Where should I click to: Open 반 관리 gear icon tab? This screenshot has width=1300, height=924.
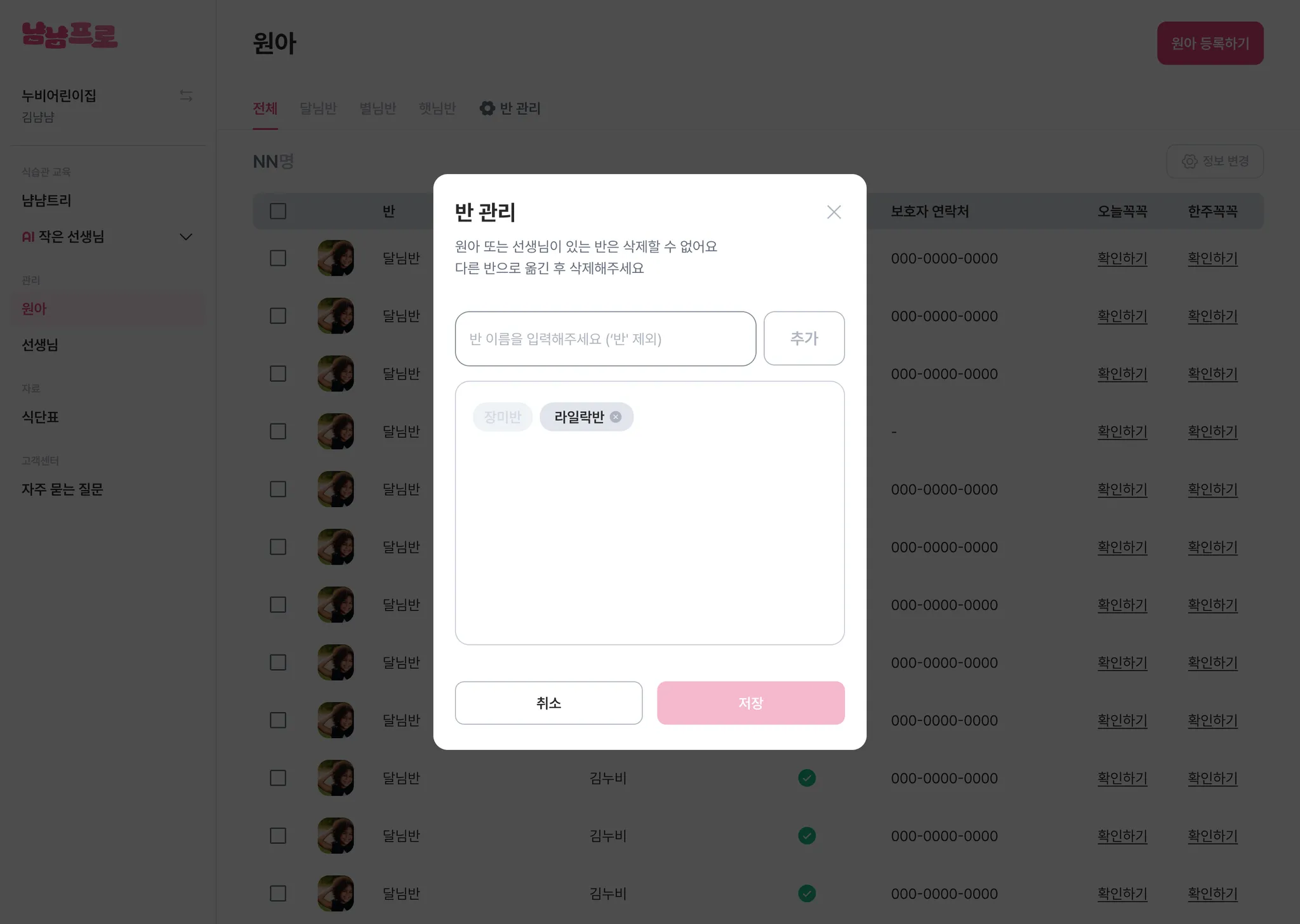pos(486,109)
